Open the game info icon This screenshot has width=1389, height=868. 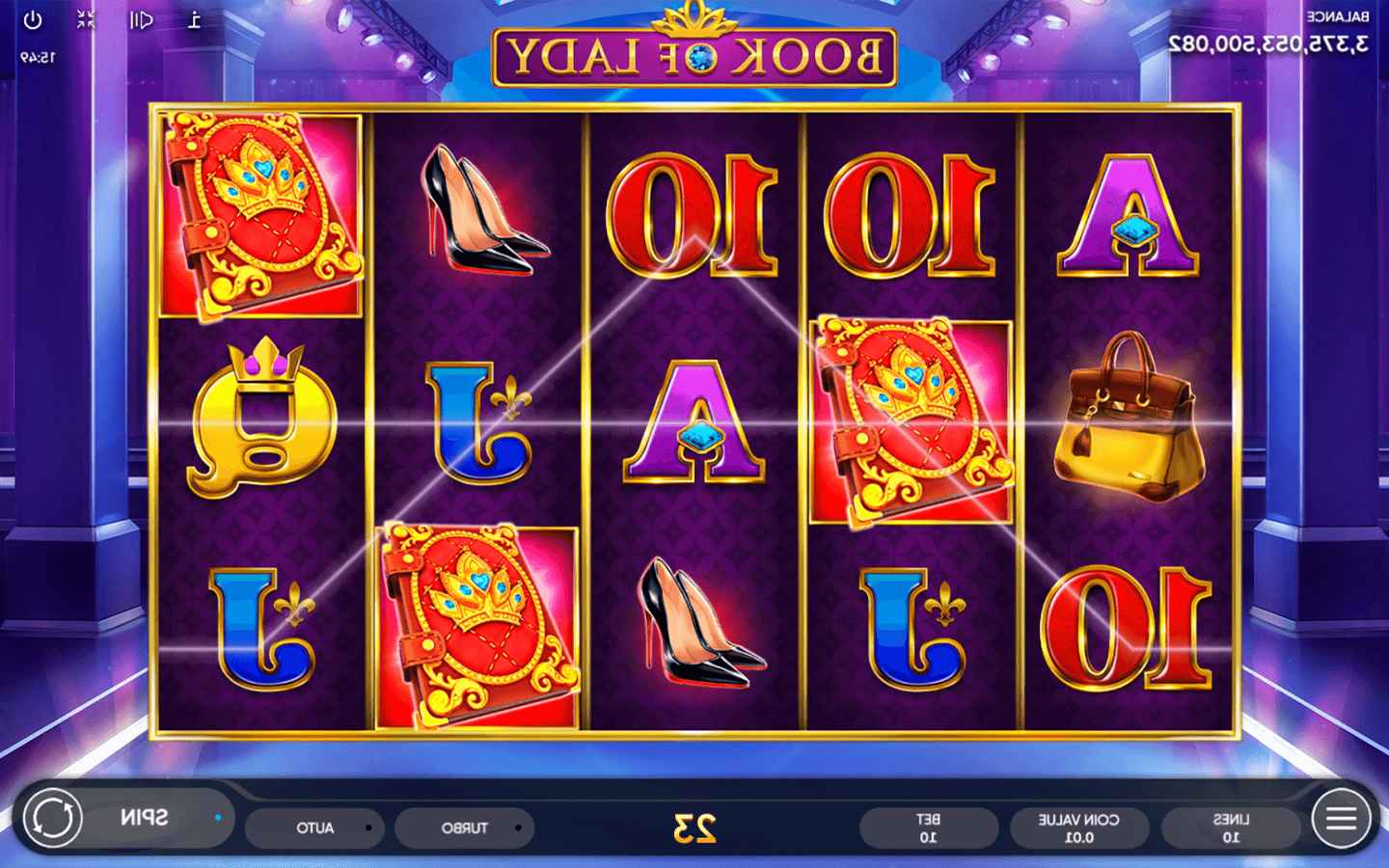point(194,19)
